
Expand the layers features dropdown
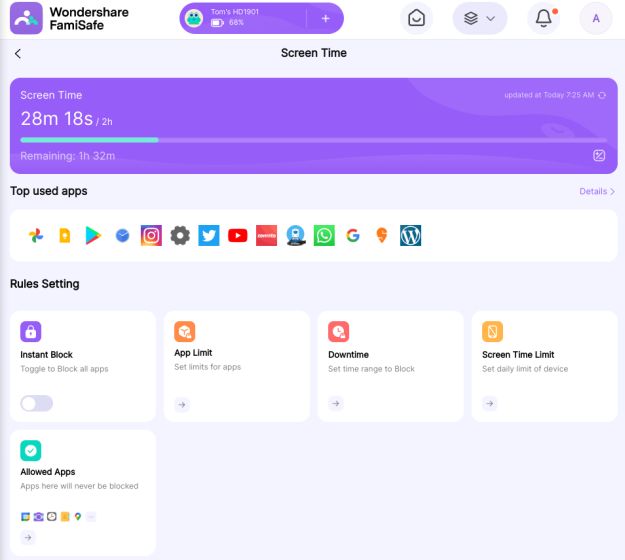point(480,18)
